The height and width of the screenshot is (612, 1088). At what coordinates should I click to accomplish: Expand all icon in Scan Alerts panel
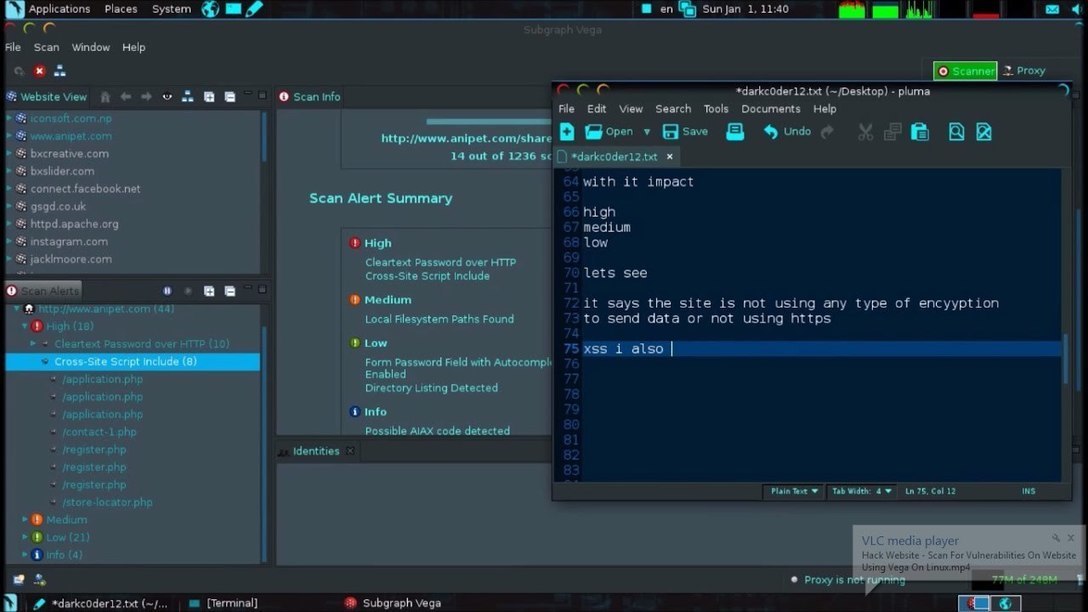(209, 291)
